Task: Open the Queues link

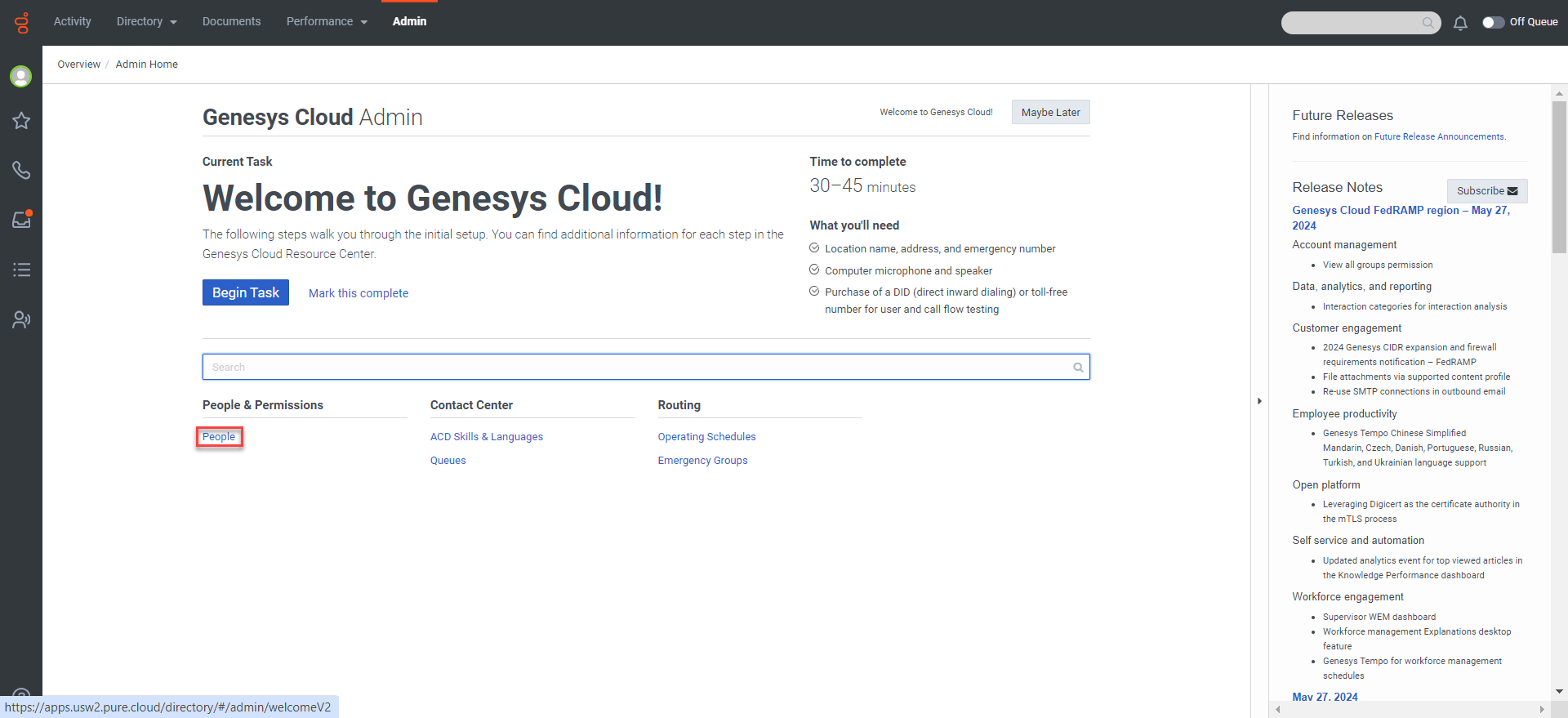Action: click(448, 461)
